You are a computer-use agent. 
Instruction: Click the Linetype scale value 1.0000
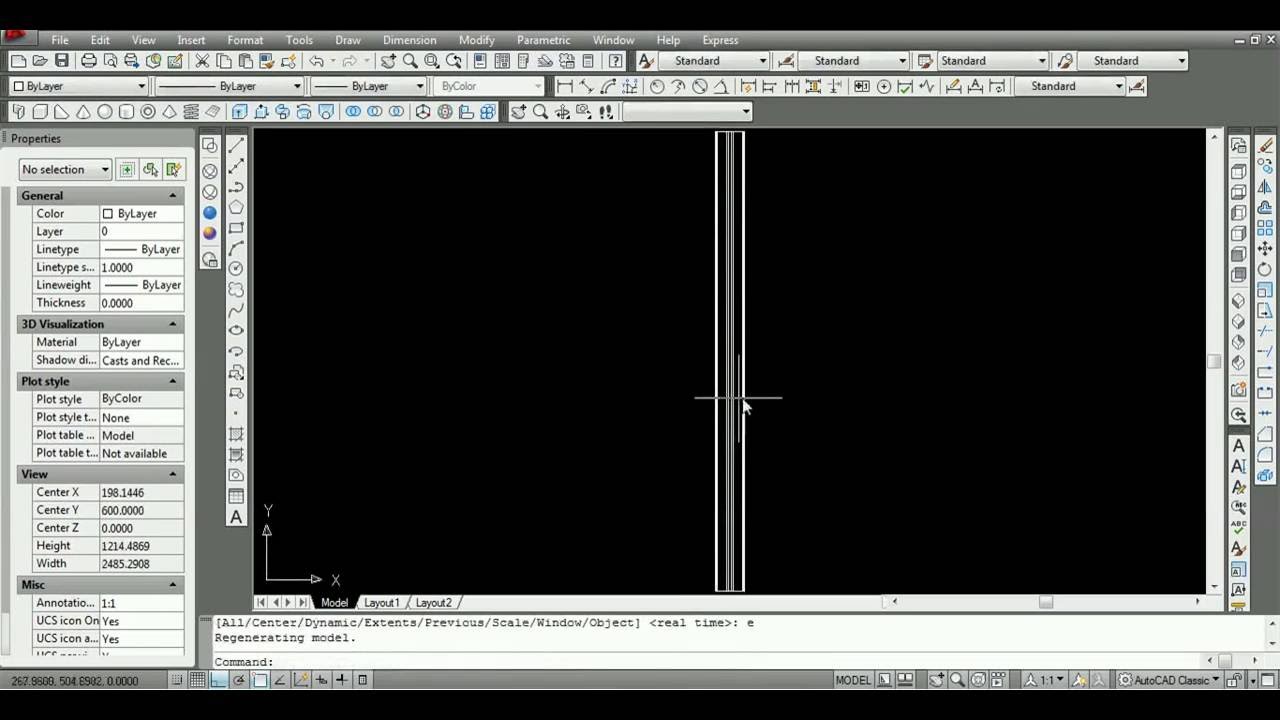pyautogui.click(x=141, y=268)
